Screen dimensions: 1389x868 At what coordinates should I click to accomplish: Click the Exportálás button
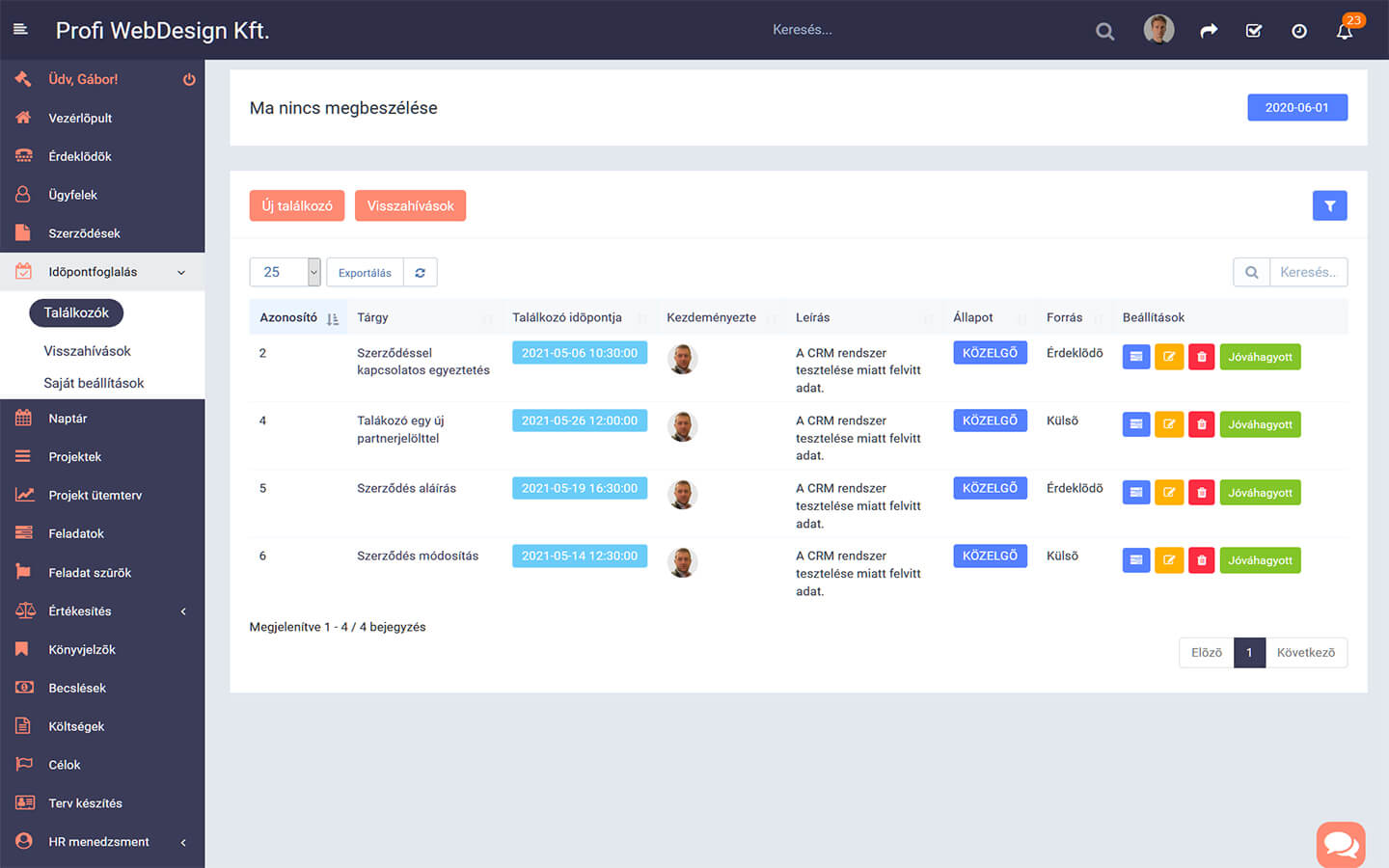tap(365, 273)
